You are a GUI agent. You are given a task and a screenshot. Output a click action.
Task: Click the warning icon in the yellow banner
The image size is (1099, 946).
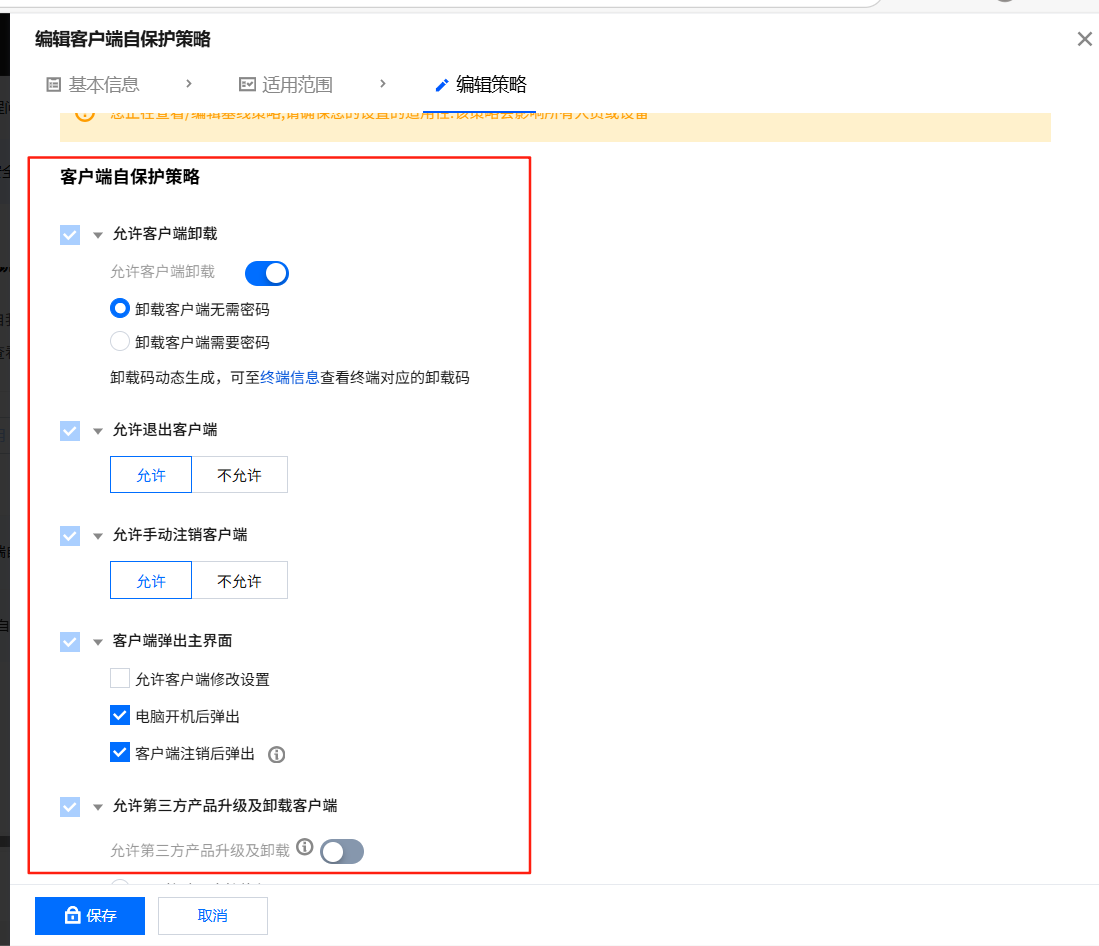coord(84,114)
